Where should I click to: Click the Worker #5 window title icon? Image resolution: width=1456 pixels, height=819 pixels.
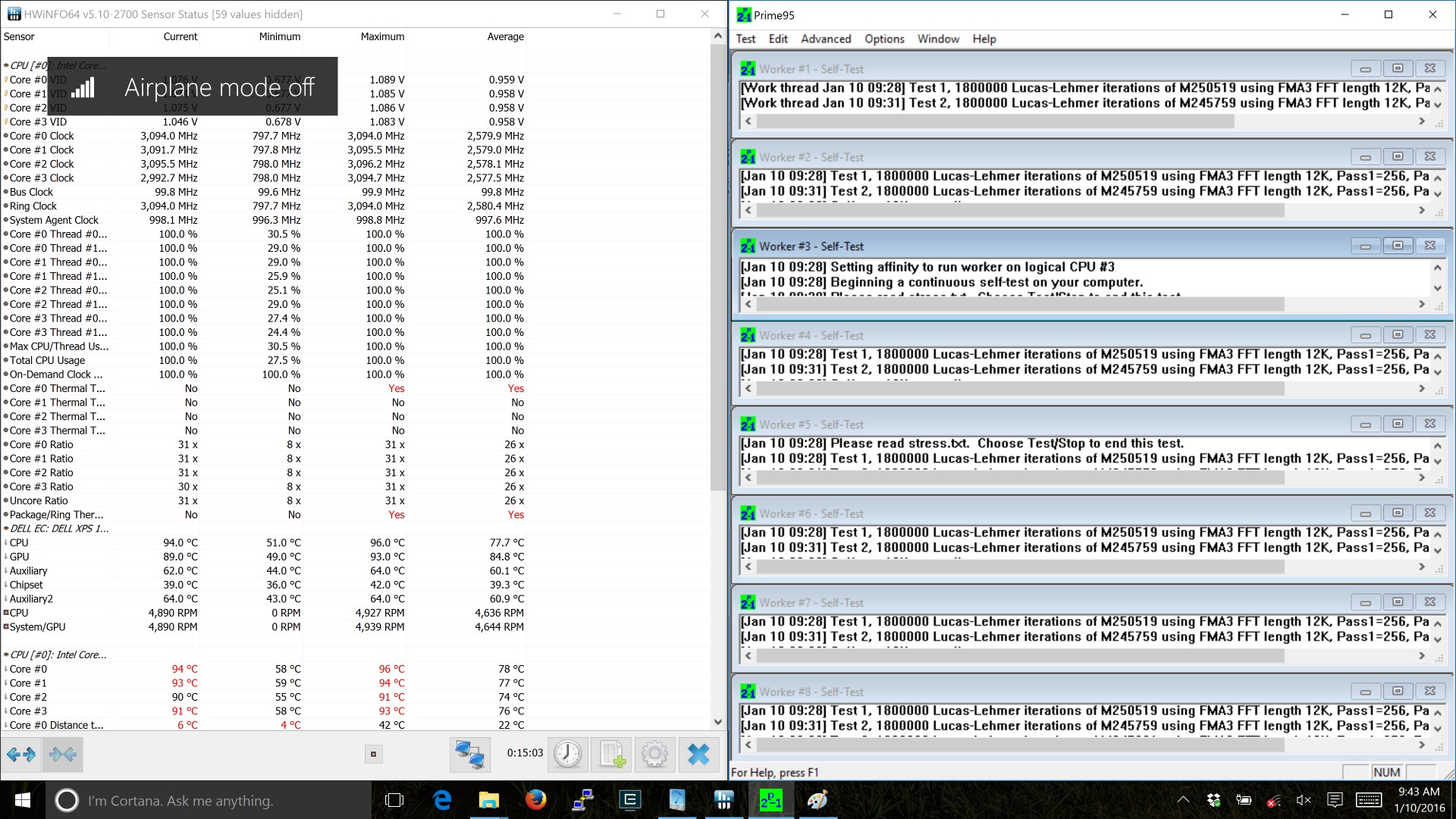[748, 425]
